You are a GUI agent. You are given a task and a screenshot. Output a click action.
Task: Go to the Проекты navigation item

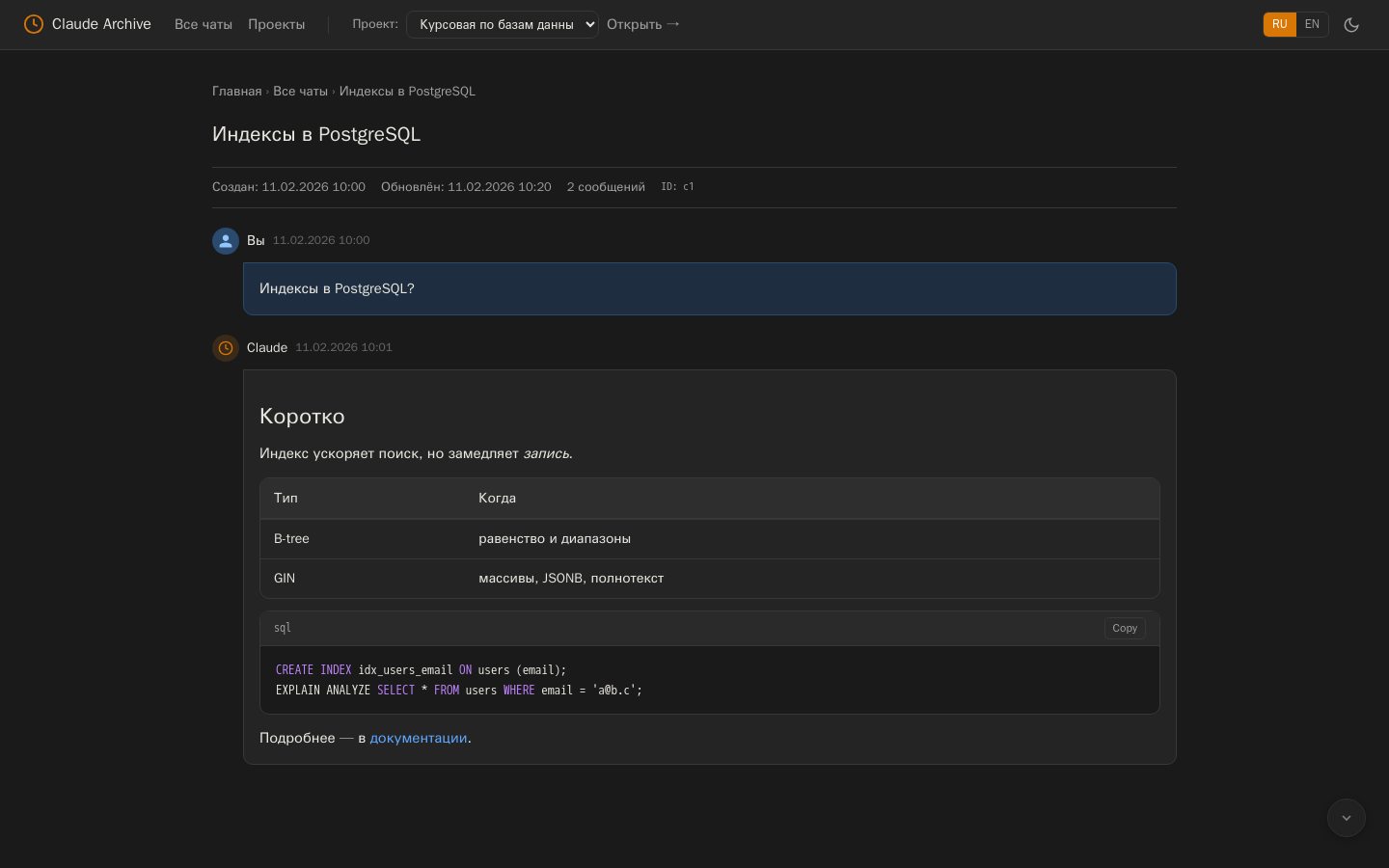277,24
